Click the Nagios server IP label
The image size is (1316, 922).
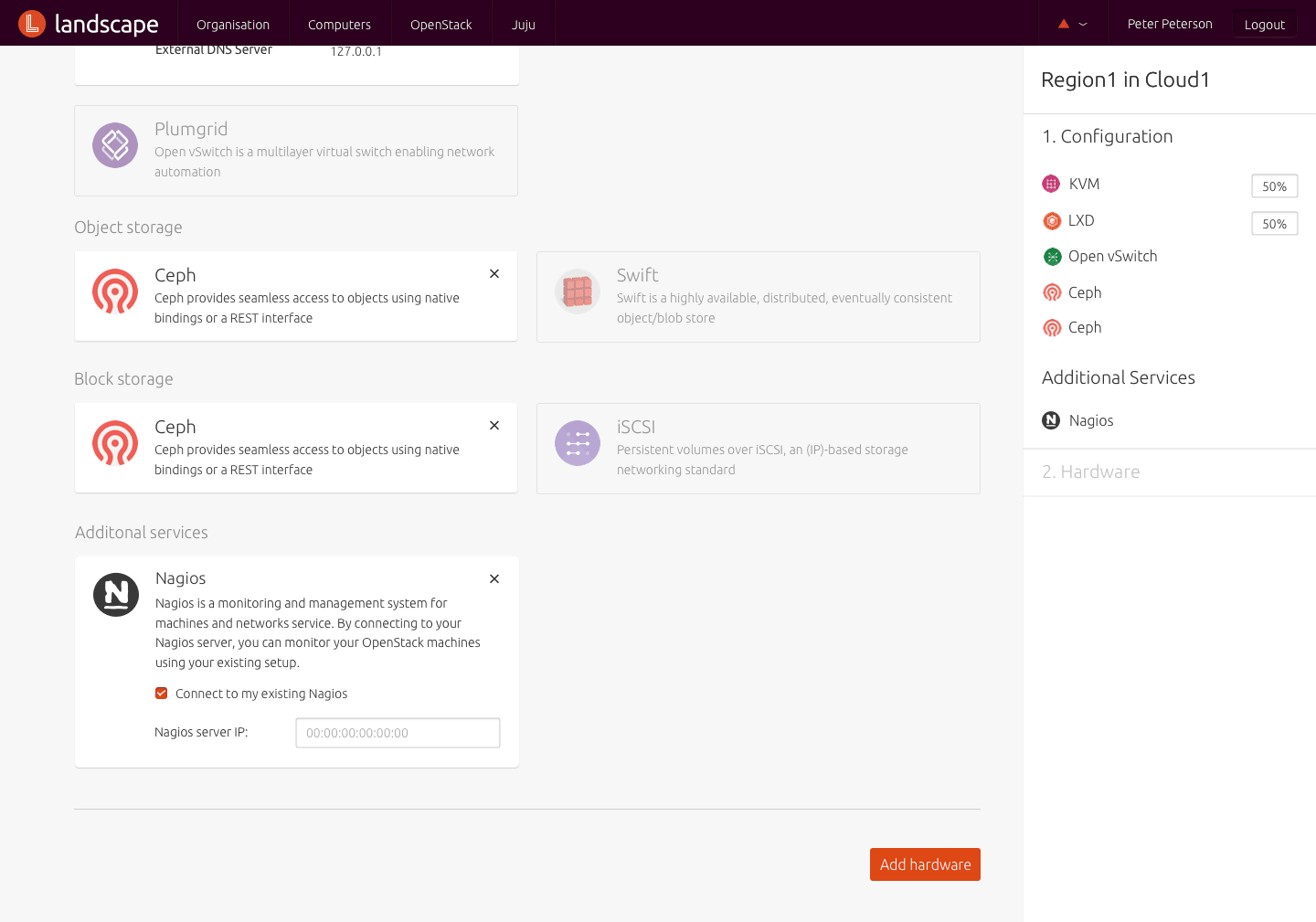click(201, 732)
